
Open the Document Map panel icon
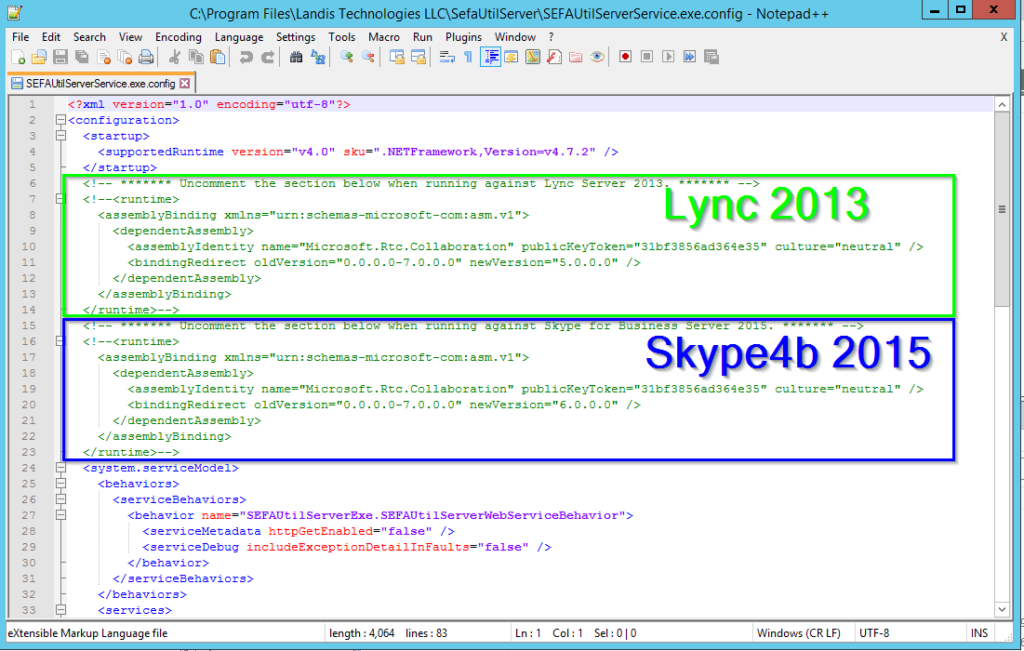click(x=533, y=57)
